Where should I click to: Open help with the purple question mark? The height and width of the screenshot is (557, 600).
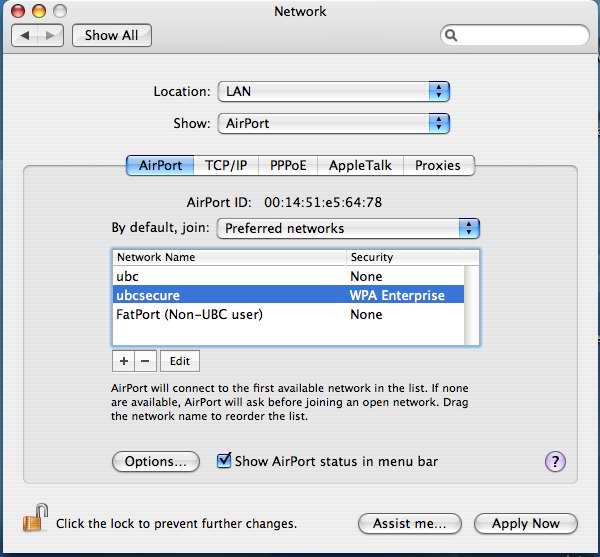[555, 461]
